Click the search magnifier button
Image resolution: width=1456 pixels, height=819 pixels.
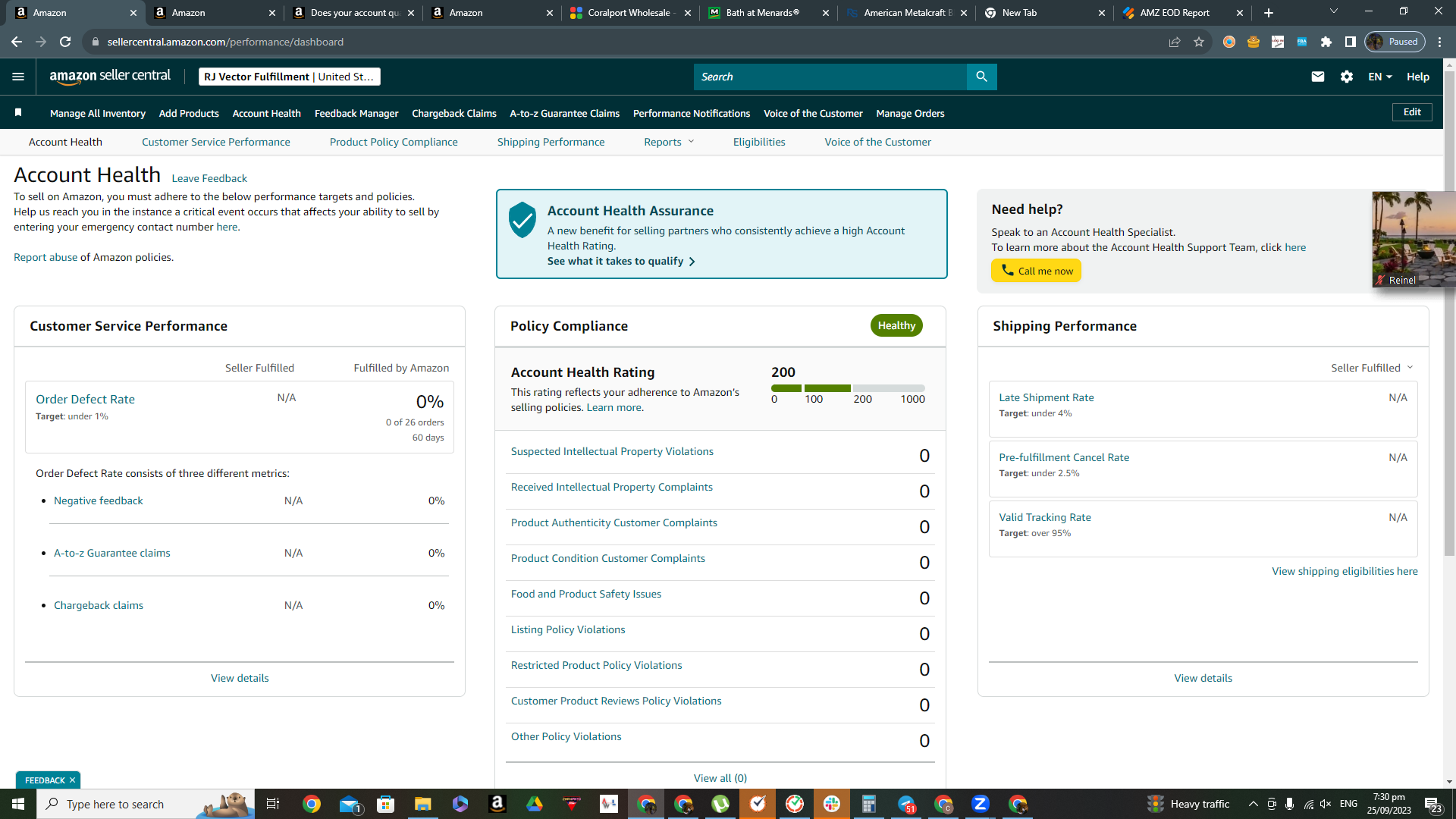click(981, 77)
